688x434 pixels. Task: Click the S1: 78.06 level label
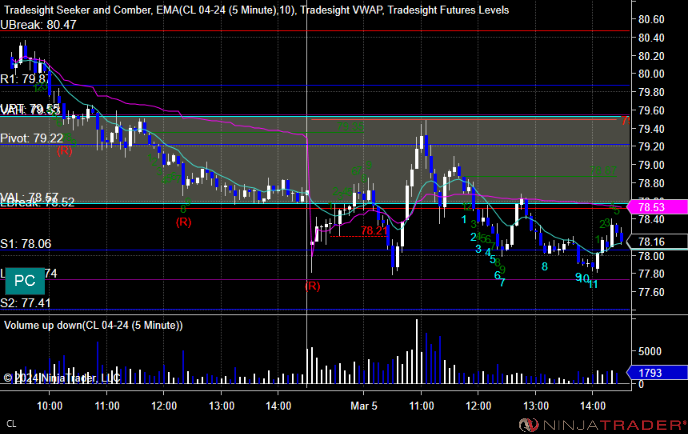(25, 244)
